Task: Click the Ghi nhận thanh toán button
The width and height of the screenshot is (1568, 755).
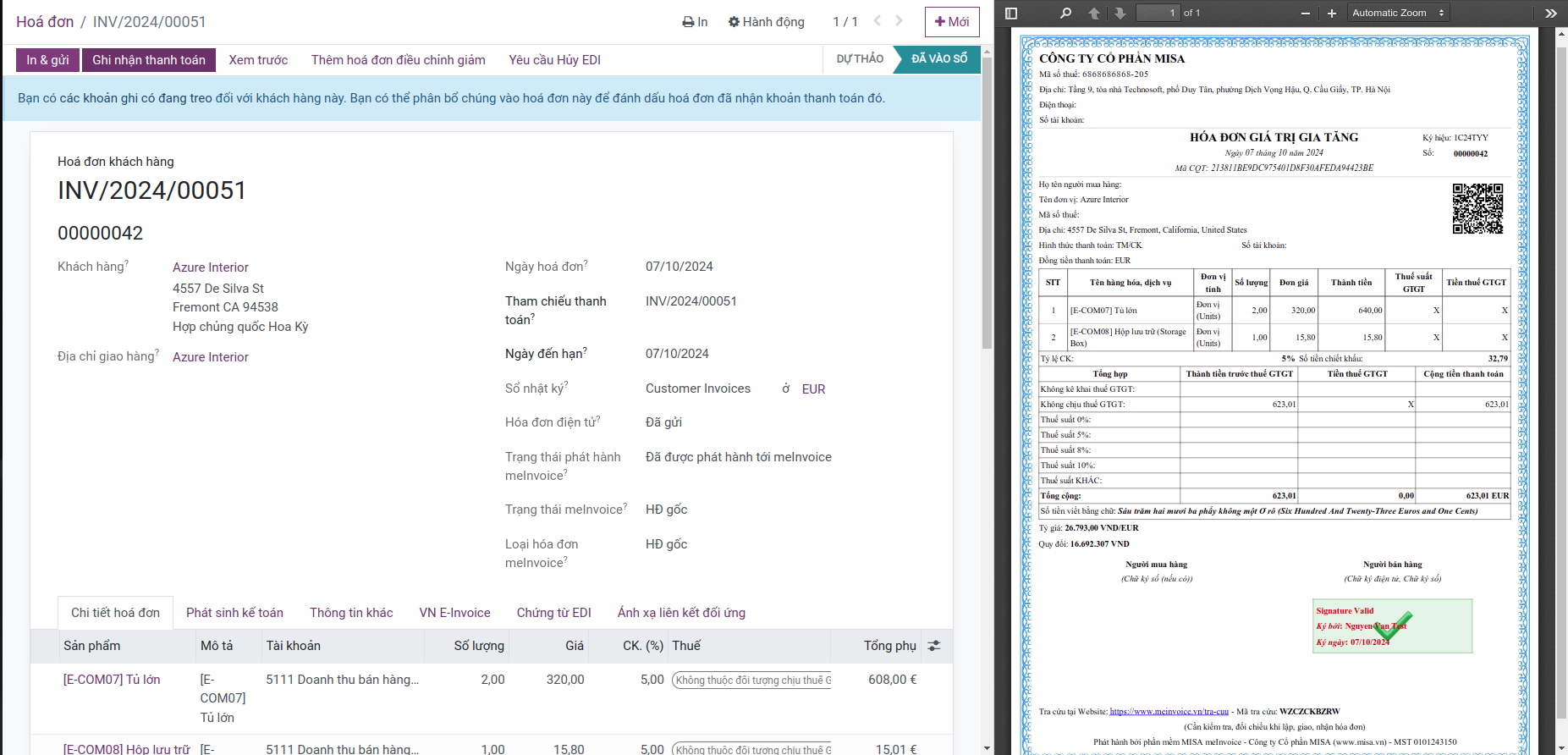Action: click(x=149, y=60)
